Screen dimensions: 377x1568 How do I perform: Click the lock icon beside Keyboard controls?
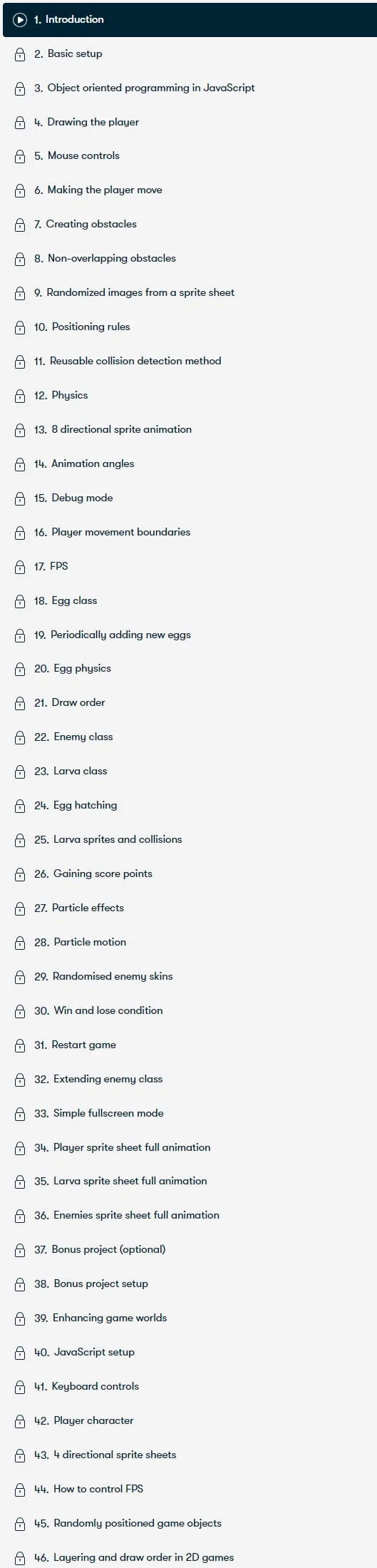pyautogui.click(x=20, y=1387)
